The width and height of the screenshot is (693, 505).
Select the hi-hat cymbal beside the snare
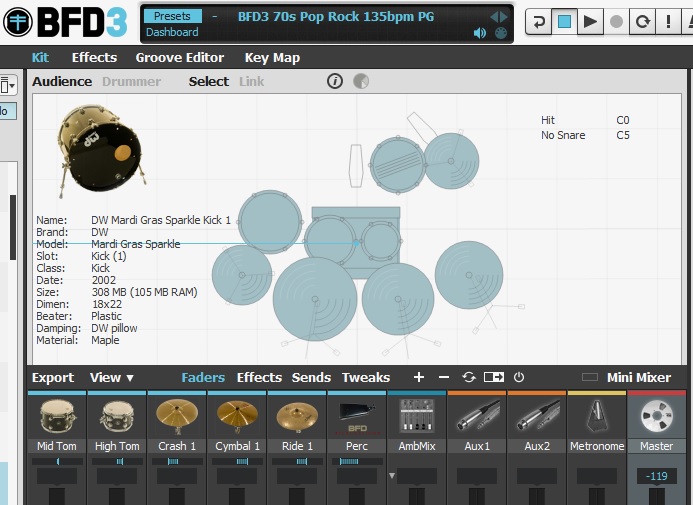pyautogui.click(x=451, y=161)
